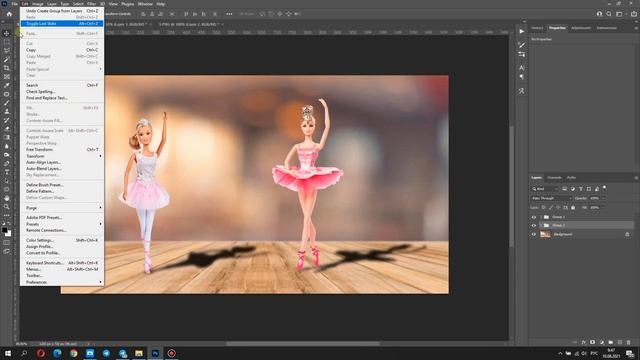
Task: Click the Home icon in options bar
Action: click(x=9, y=14)
